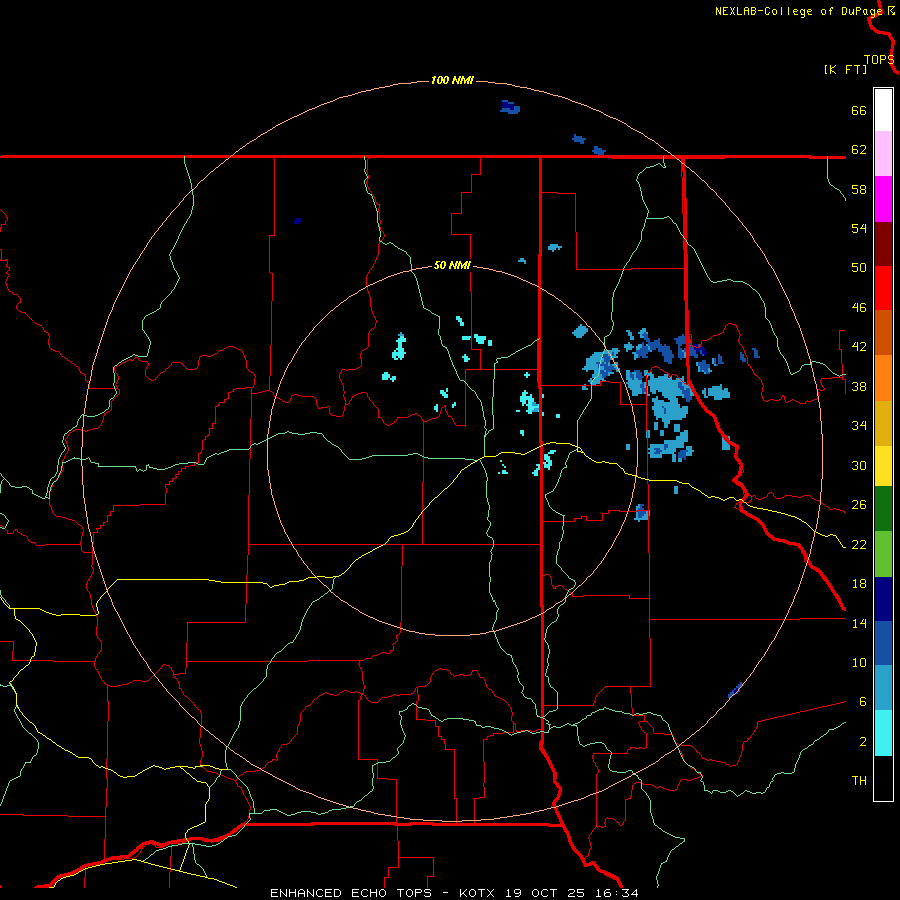Image resolution: width=900 pixels, height=900 pixels.
Task: Click the K FT units label
Action: coord(845,69)
